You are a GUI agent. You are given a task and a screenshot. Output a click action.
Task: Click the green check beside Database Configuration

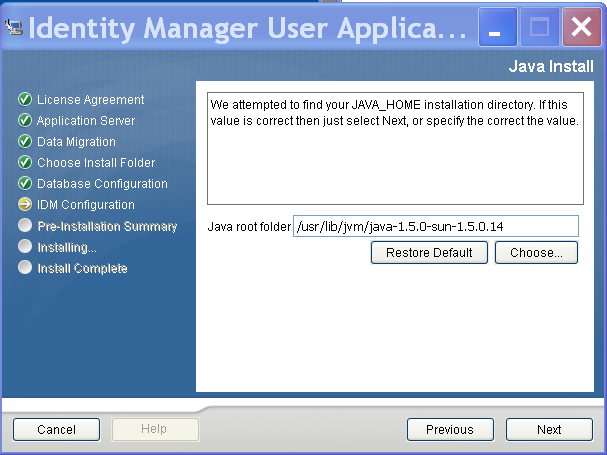[25, 183]
